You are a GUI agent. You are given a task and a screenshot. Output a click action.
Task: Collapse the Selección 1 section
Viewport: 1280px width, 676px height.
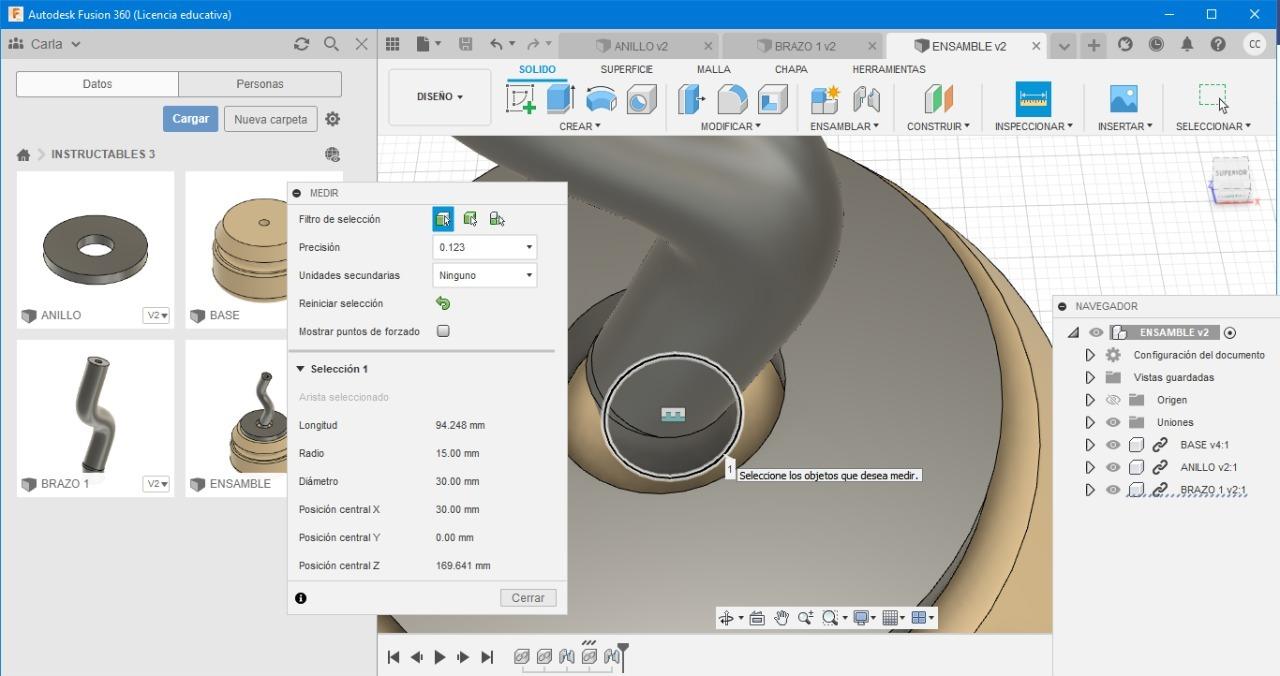(x=300, y=369)
